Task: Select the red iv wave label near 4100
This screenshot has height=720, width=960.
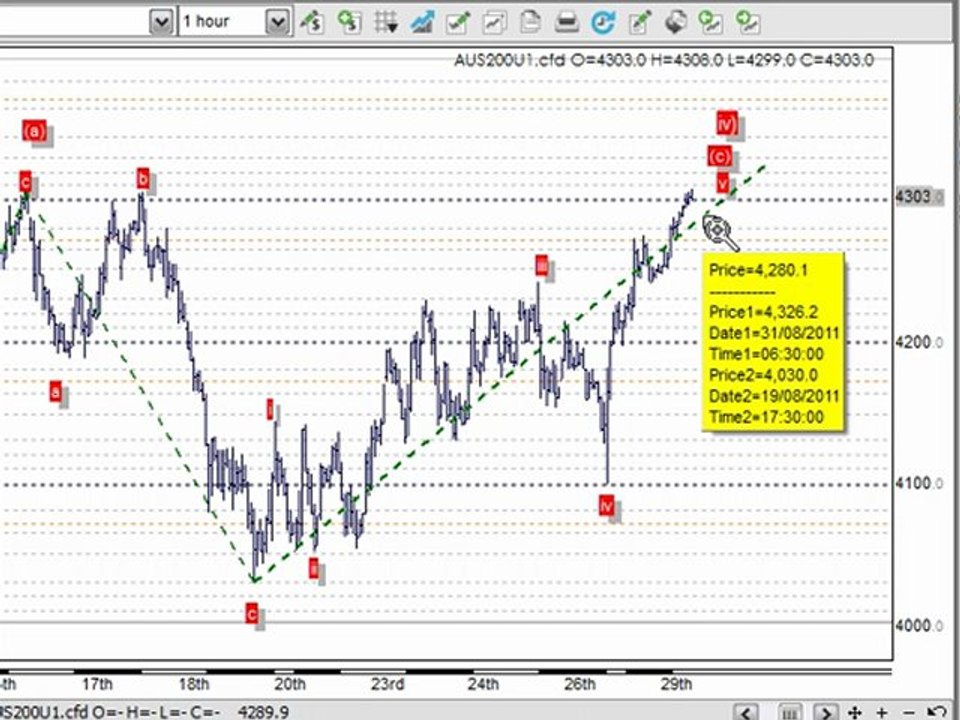Action: pos(606,506)
